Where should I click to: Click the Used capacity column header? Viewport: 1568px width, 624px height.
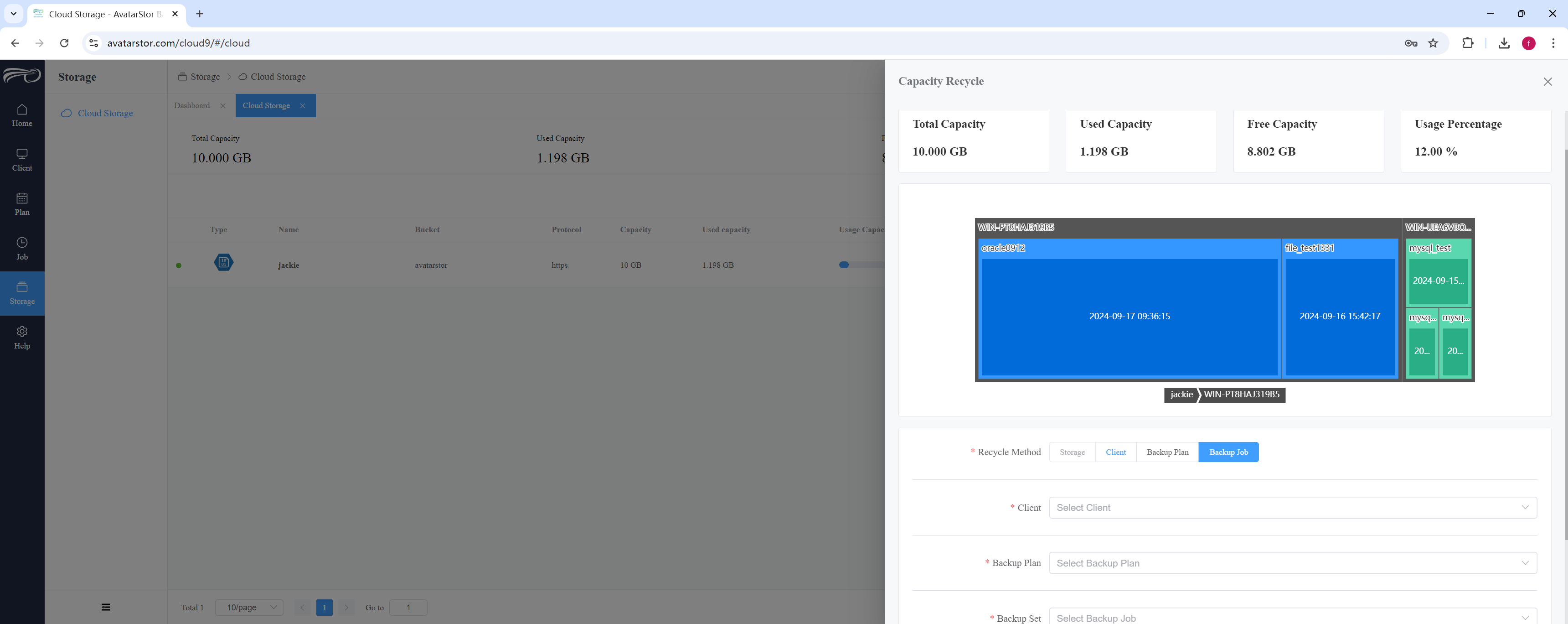726,230
